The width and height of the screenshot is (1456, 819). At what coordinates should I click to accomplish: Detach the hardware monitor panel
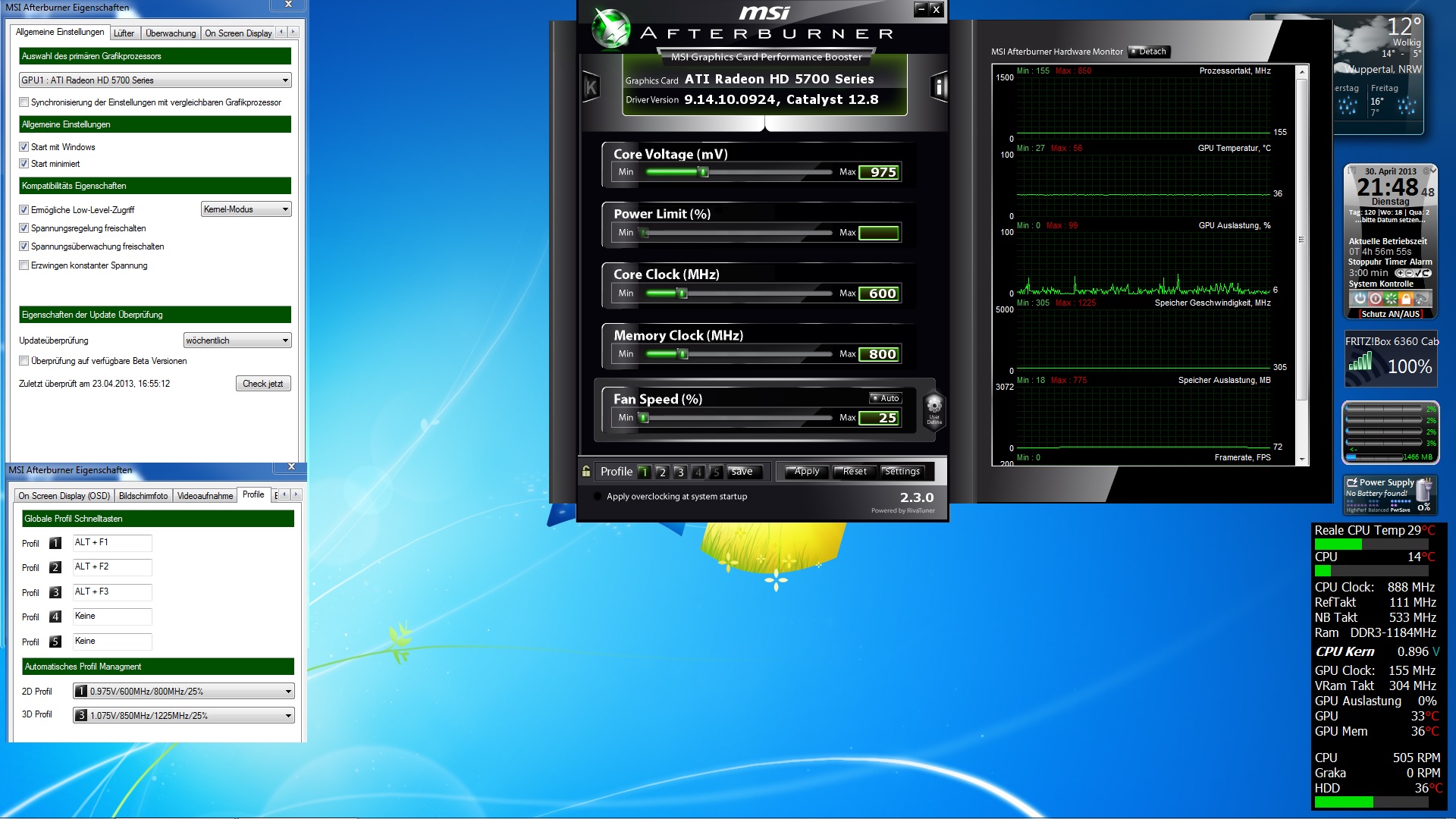click(x=1149, y=52)
